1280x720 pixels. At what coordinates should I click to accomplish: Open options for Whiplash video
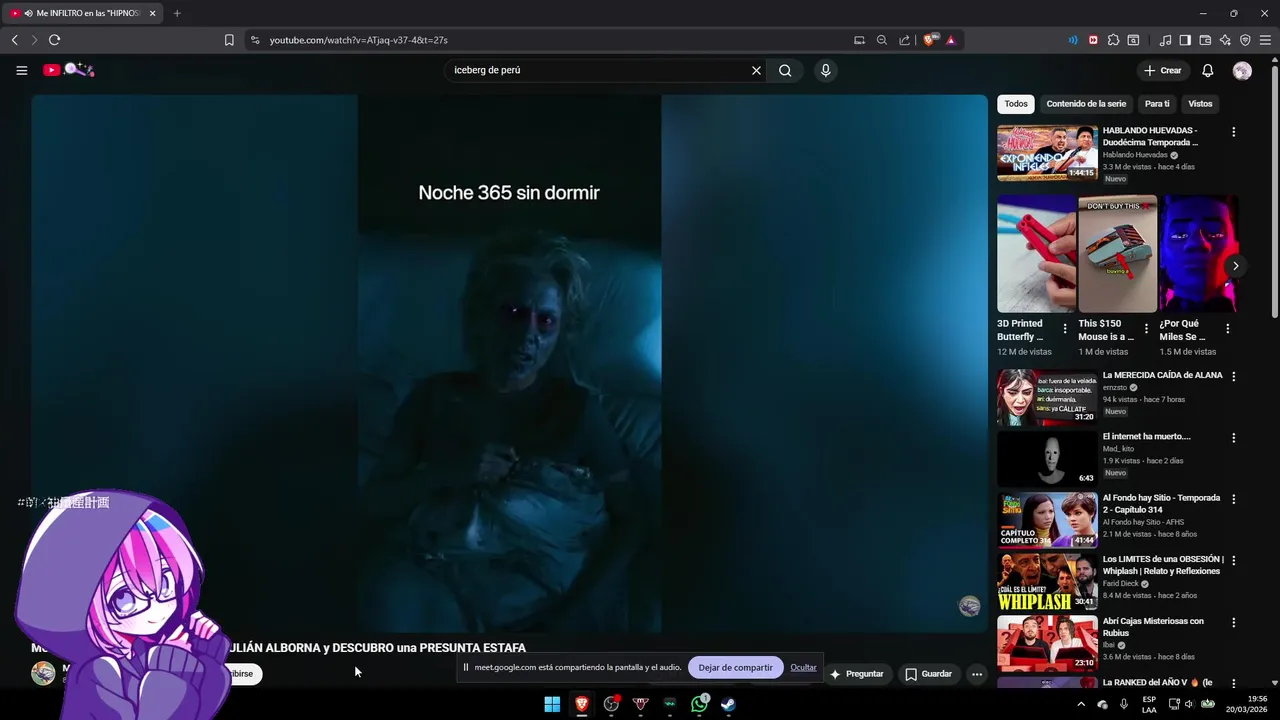pyautogui.click(x=1233, y=560)
